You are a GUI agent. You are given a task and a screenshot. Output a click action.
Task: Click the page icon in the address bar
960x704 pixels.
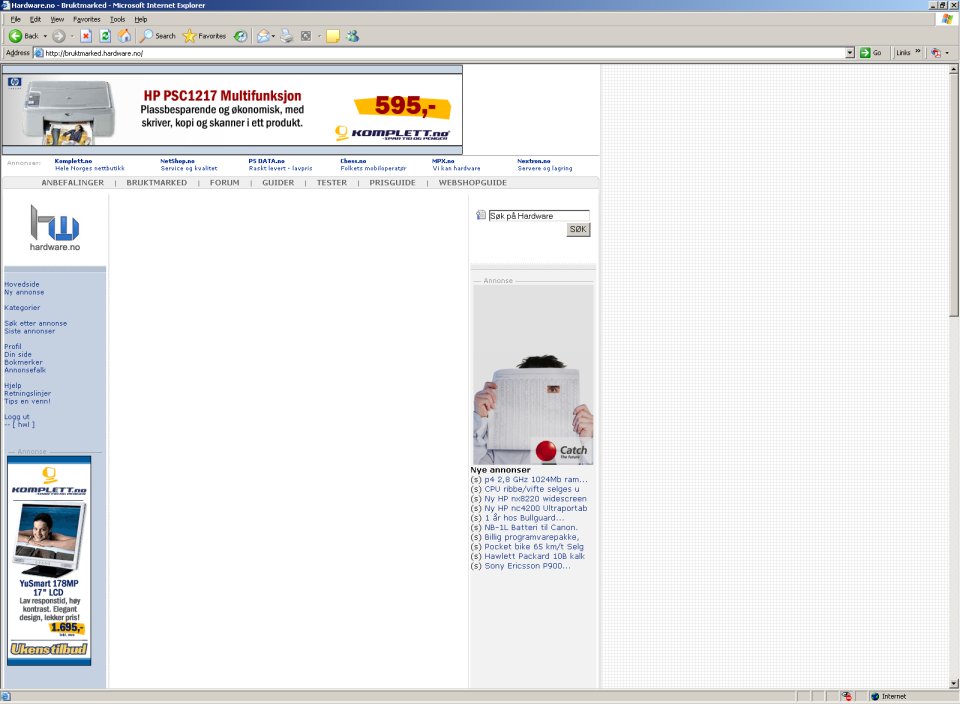coord(39,53)
